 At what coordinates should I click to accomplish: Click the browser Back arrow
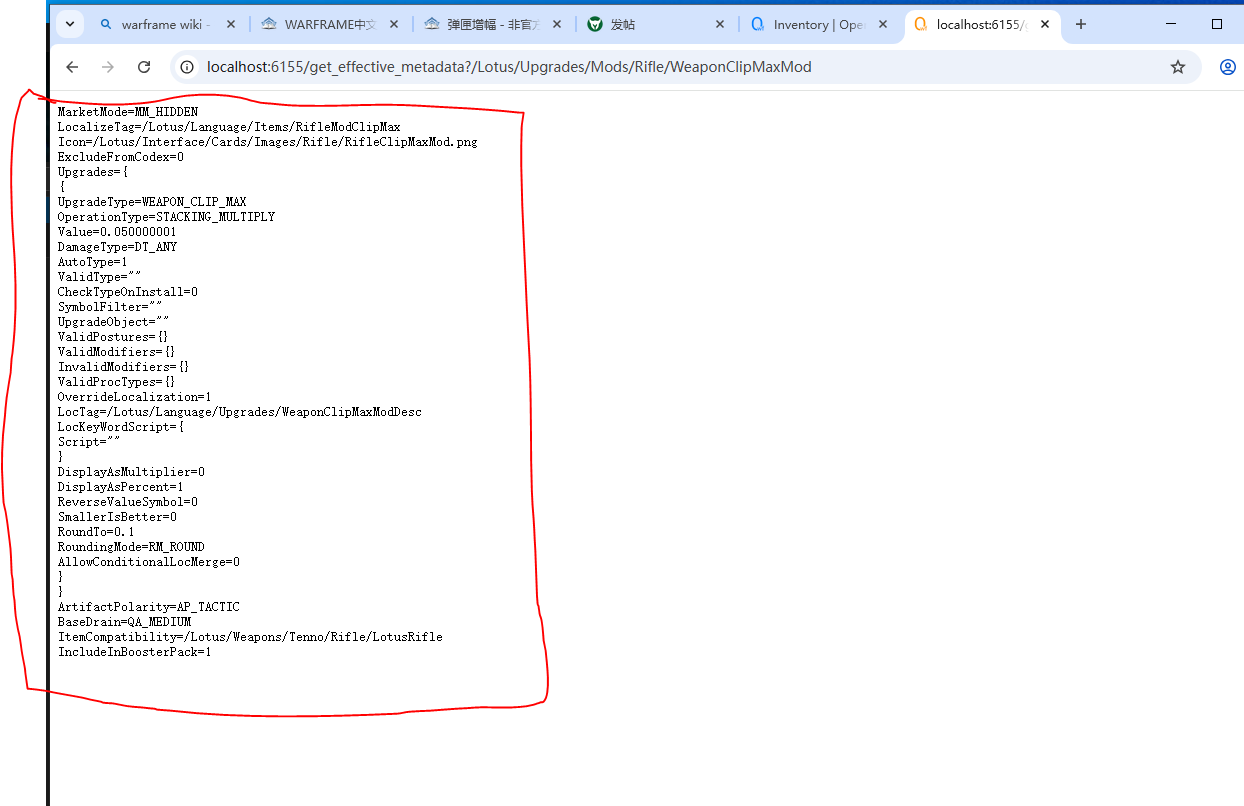pyautogui.click(x=72, y=67)
